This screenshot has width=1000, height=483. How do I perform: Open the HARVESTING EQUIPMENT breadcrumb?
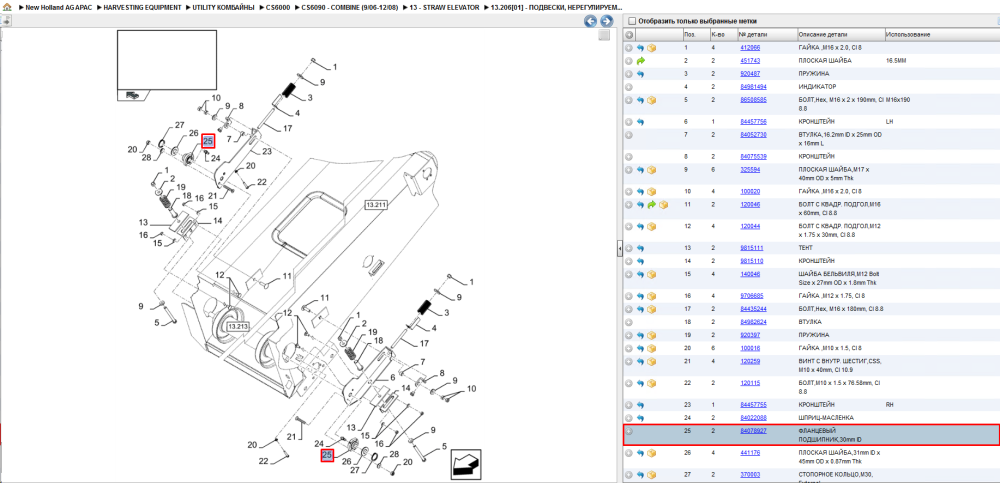(140, 7)
